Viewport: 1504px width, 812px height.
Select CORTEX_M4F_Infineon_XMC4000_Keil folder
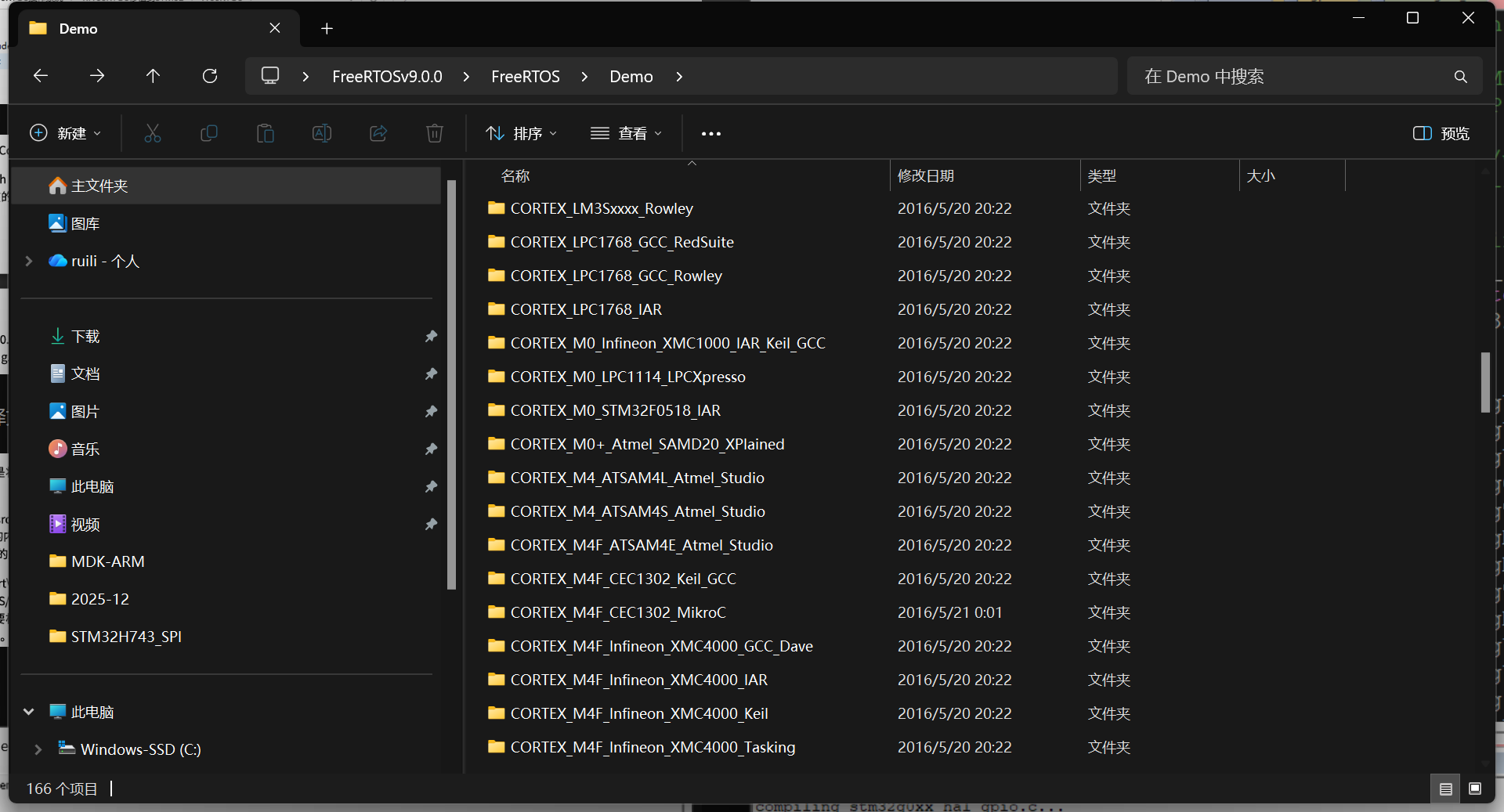(x=627, y=714)
